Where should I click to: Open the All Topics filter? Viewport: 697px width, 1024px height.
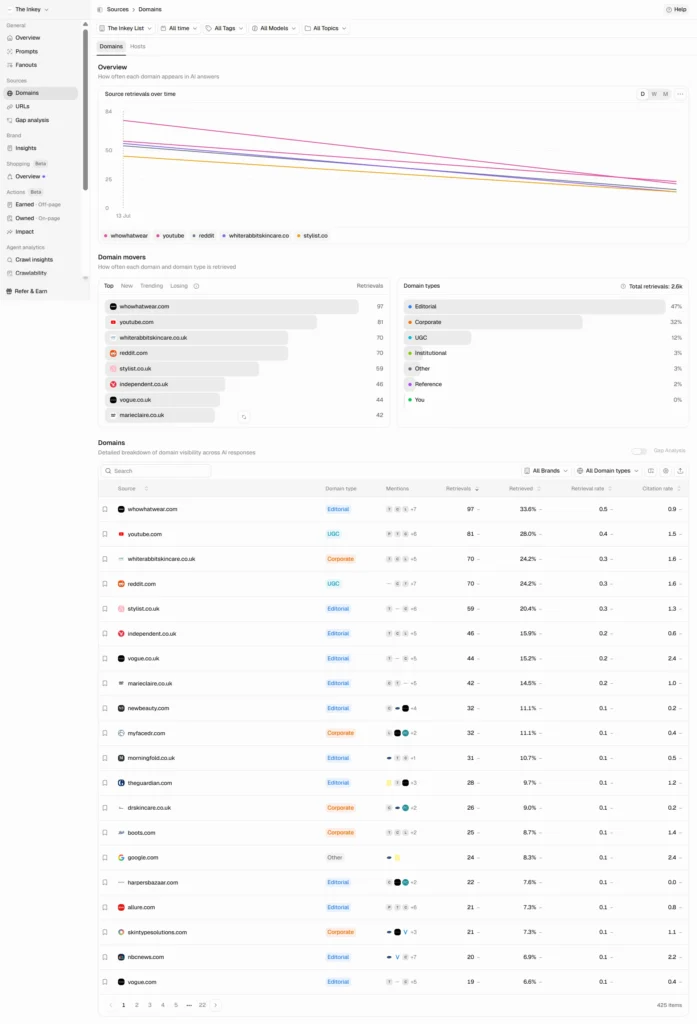pyautogui.click(x=325, y=29)
